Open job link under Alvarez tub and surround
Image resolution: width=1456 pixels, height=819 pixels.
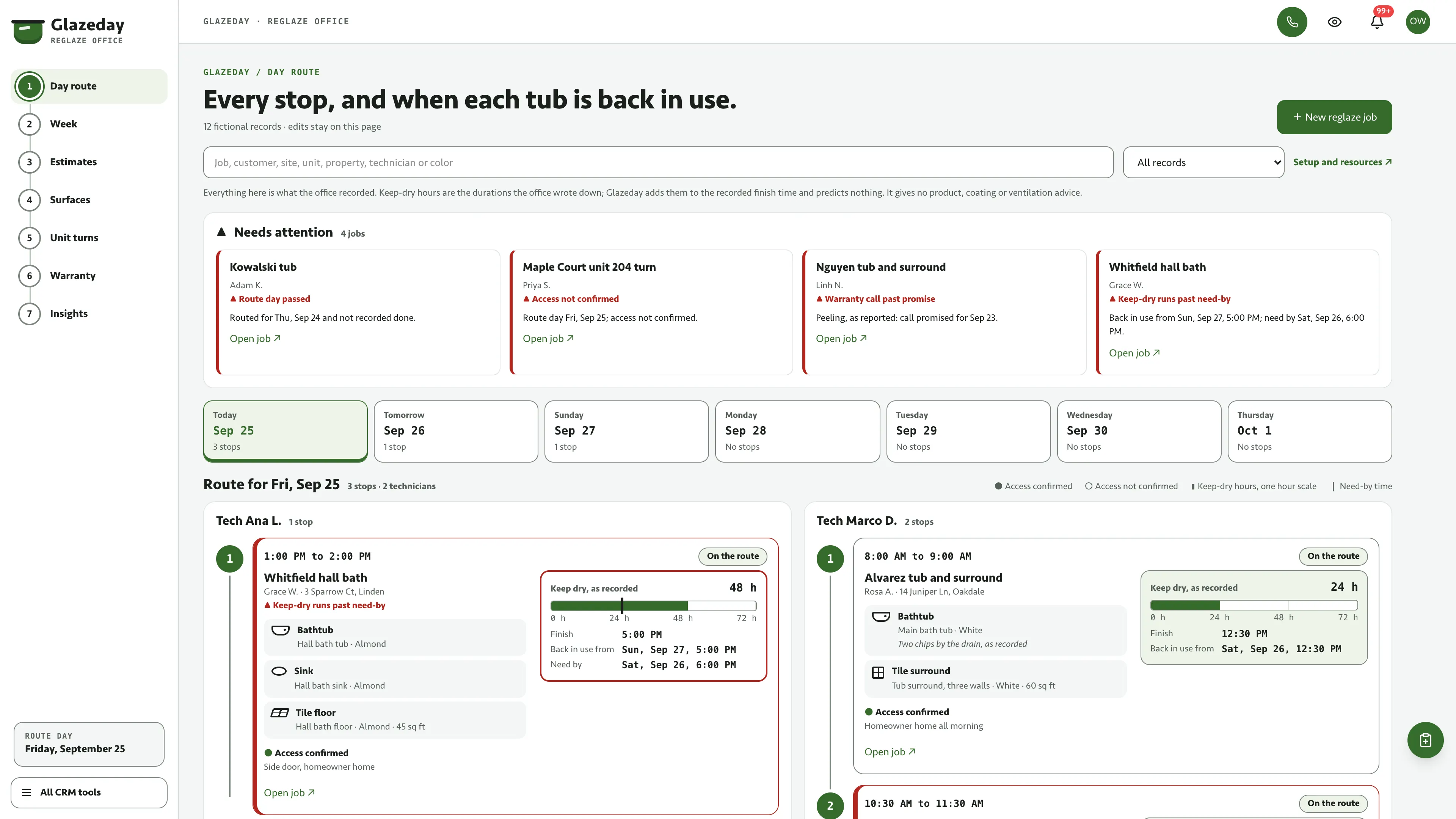pyautogui.click(x=890, y=752)
